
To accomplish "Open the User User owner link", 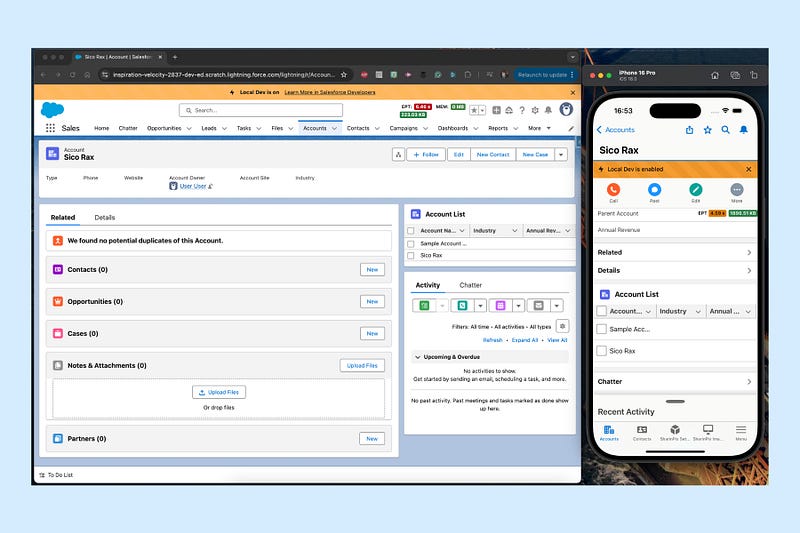I will click(x=192, y=186).
